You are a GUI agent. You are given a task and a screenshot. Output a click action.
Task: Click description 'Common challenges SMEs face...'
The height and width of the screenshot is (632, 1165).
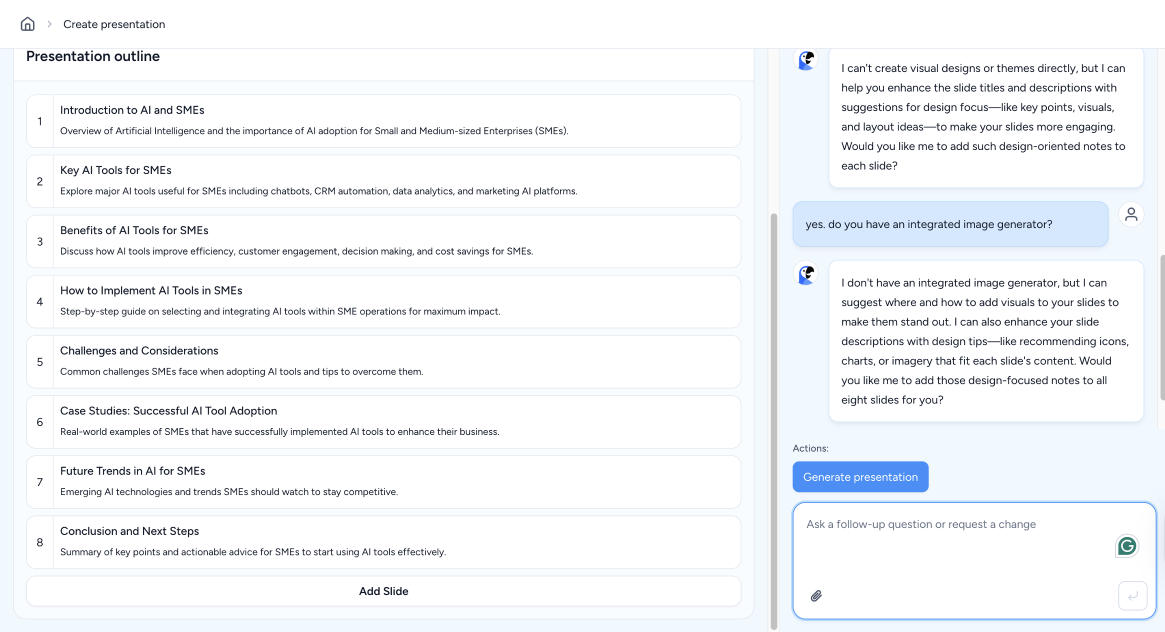pos(241,371)
